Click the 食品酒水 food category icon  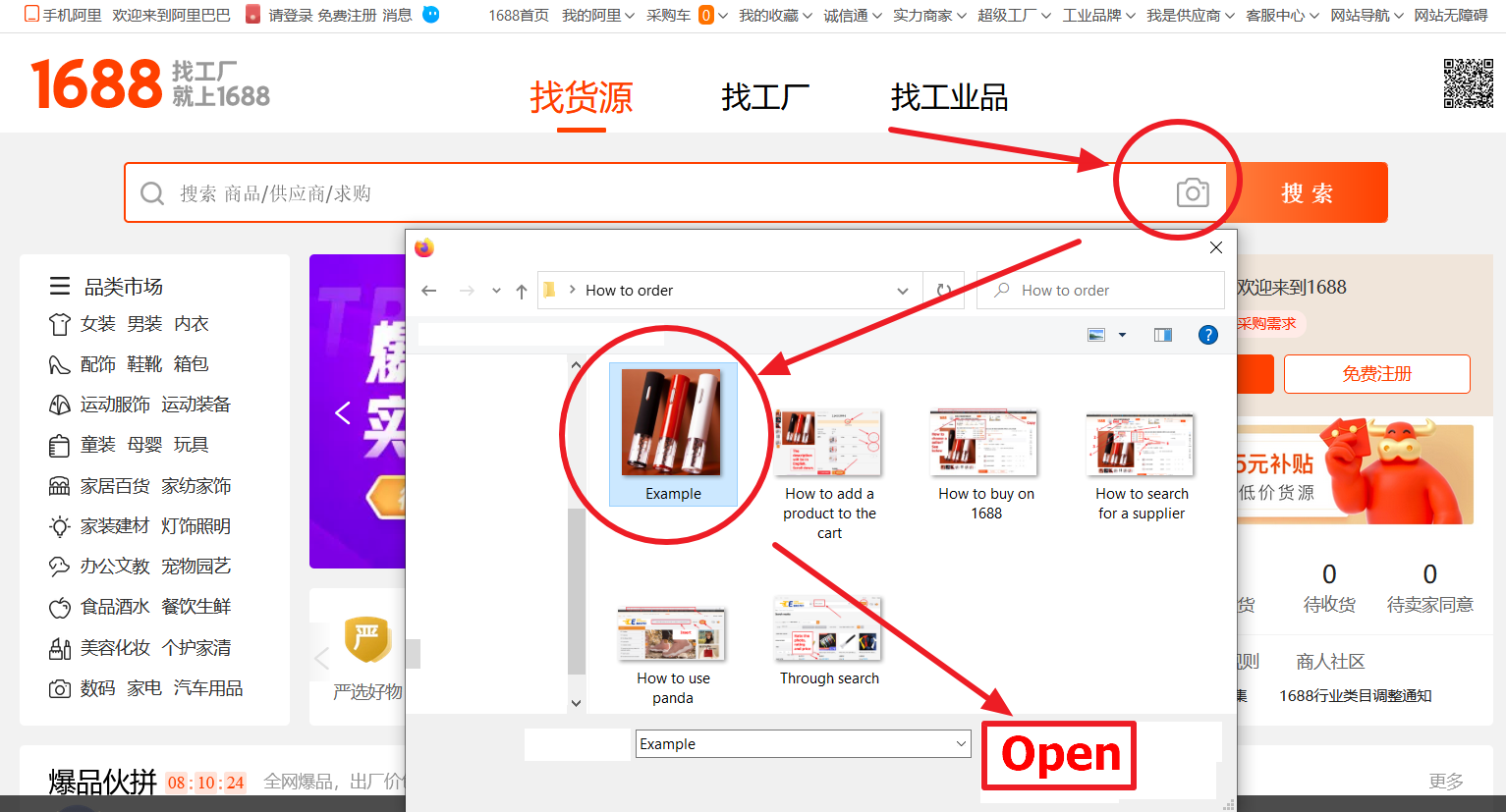(60, 608)
